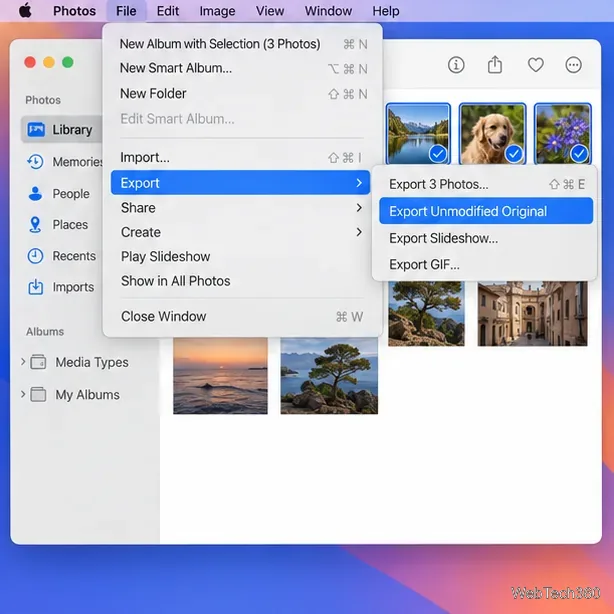Viewport: 614px width, 614px height.
Task: Open the Image menu
Action: tap(217, 11)
